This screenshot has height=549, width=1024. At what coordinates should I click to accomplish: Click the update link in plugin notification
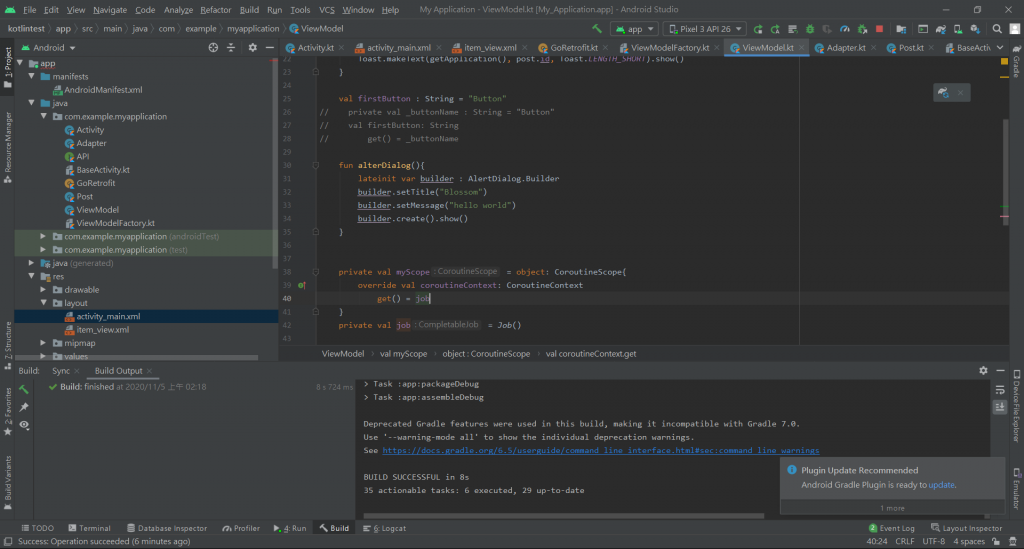[x=941, y=485]
